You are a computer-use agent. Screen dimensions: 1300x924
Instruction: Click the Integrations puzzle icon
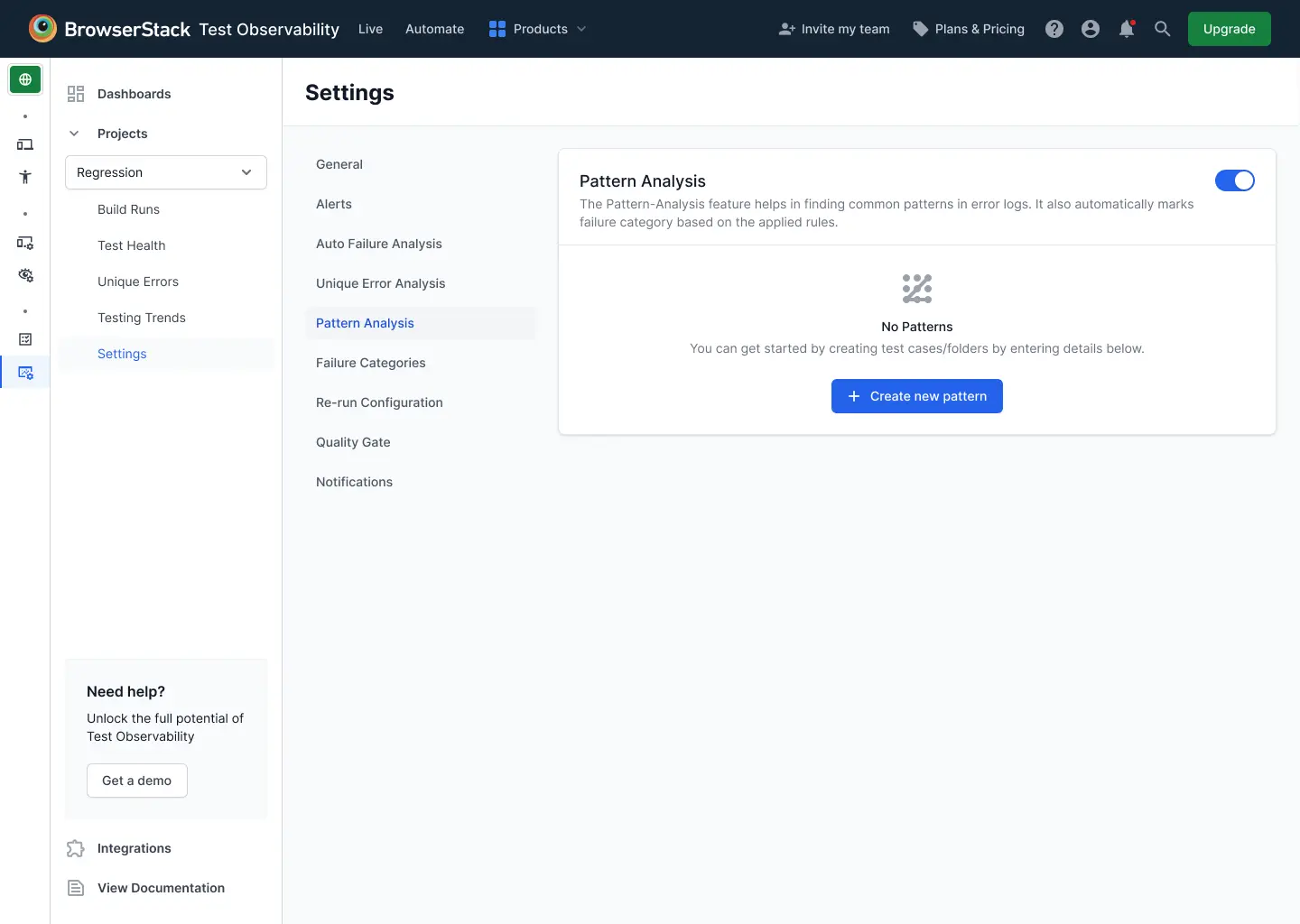(76, 848)
